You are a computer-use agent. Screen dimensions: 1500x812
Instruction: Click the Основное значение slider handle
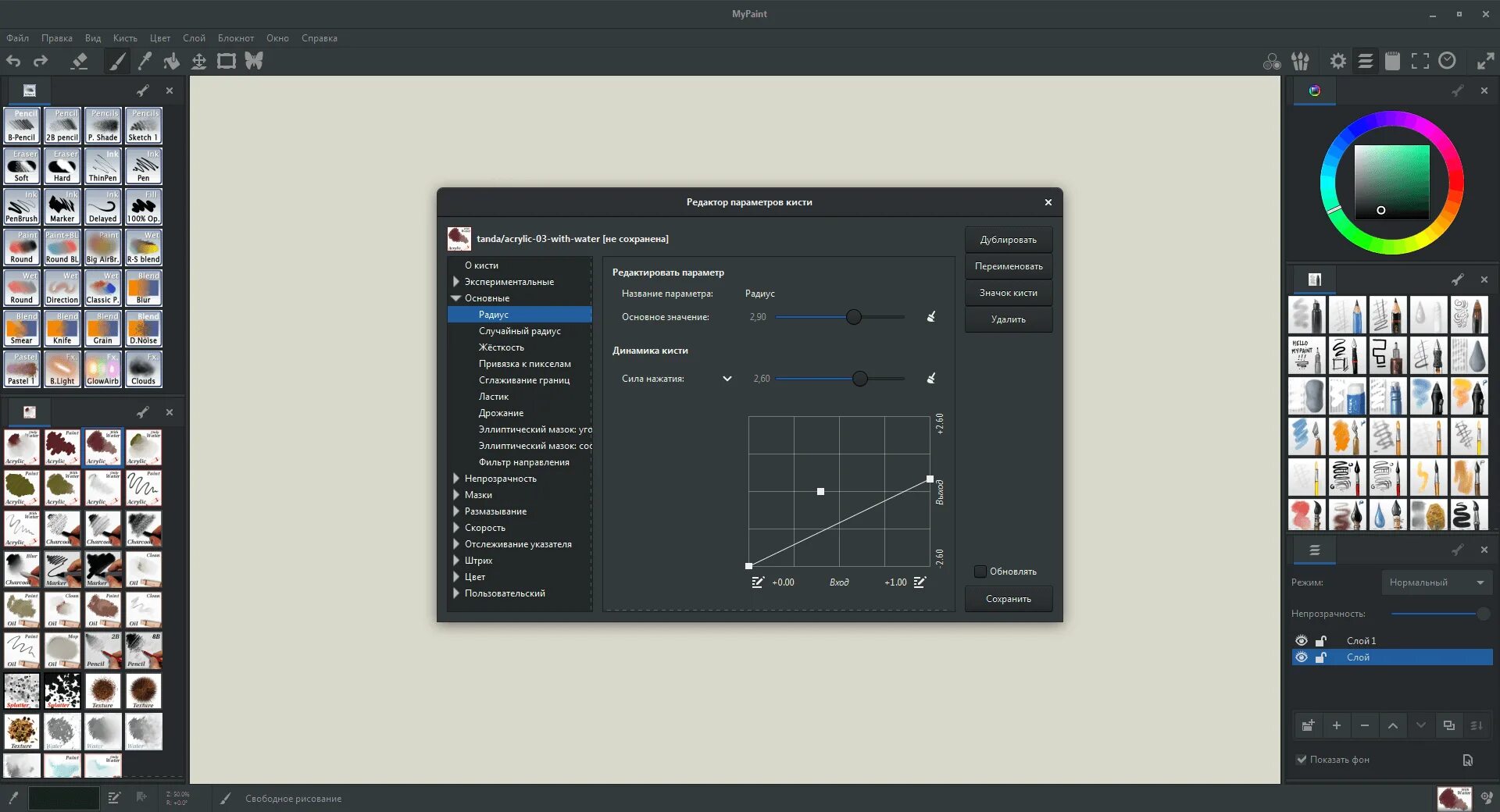pyautogui.click(x=854, y=316)
